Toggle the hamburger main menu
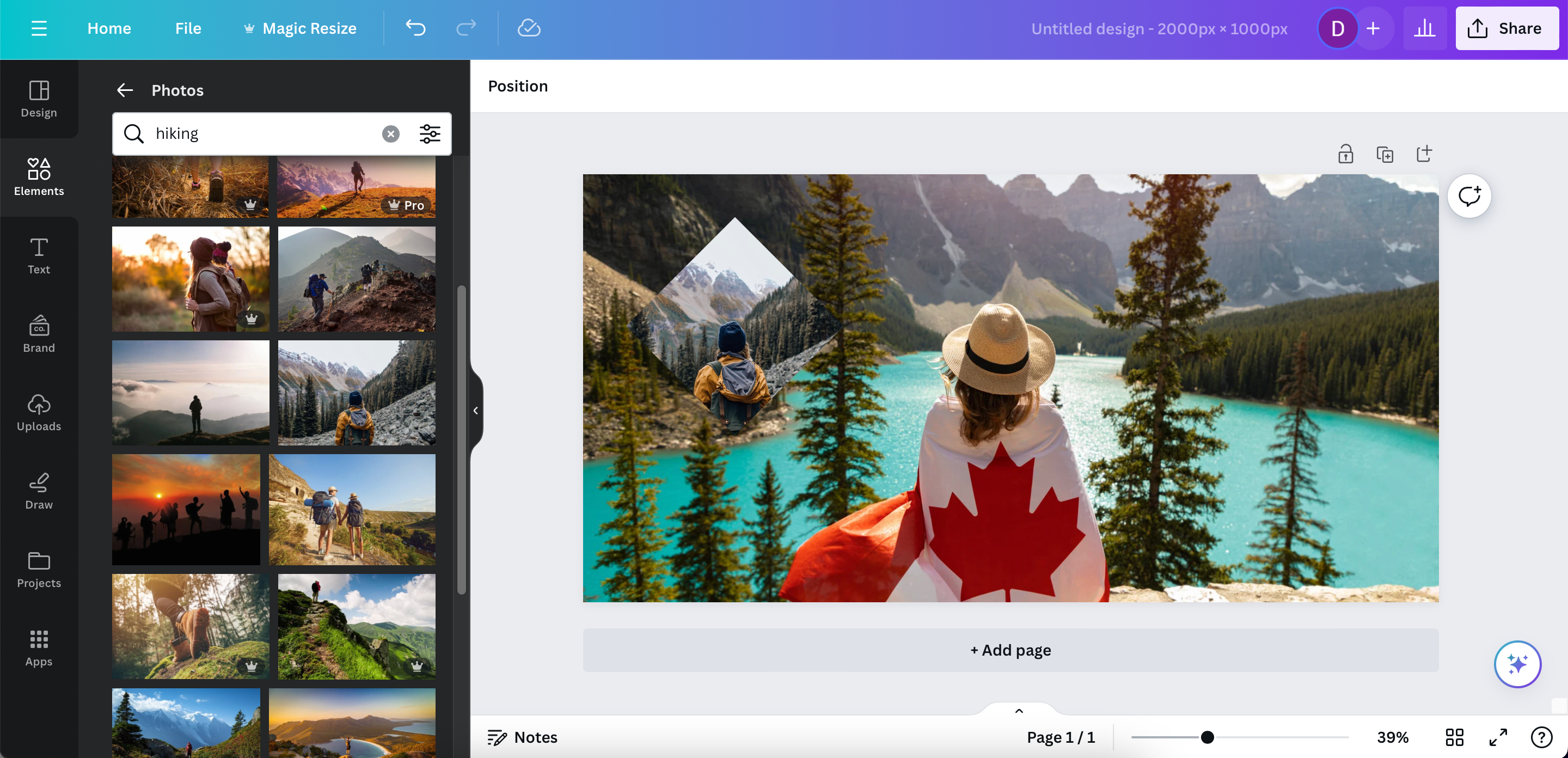This screenshot has width=1568, height=758. [x=39, y=28]
